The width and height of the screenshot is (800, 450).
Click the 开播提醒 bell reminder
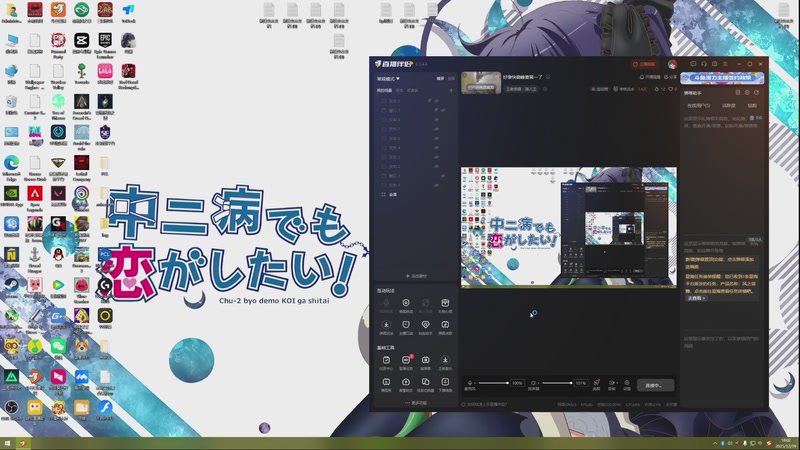(x=650, y=77)
